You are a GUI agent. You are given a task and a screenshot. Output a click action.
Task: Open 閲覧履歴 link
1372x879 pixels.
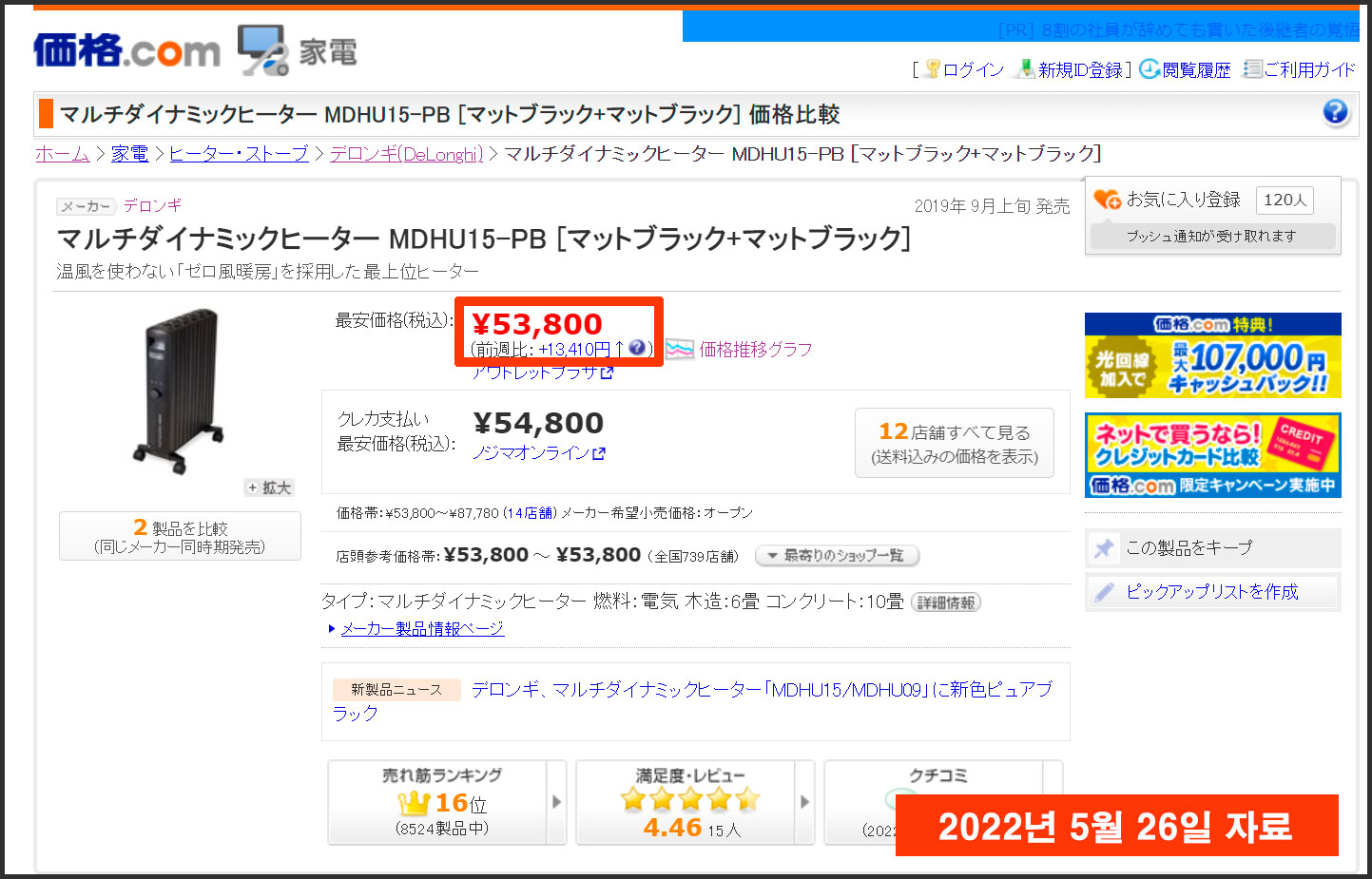(x=1196, y=69)
